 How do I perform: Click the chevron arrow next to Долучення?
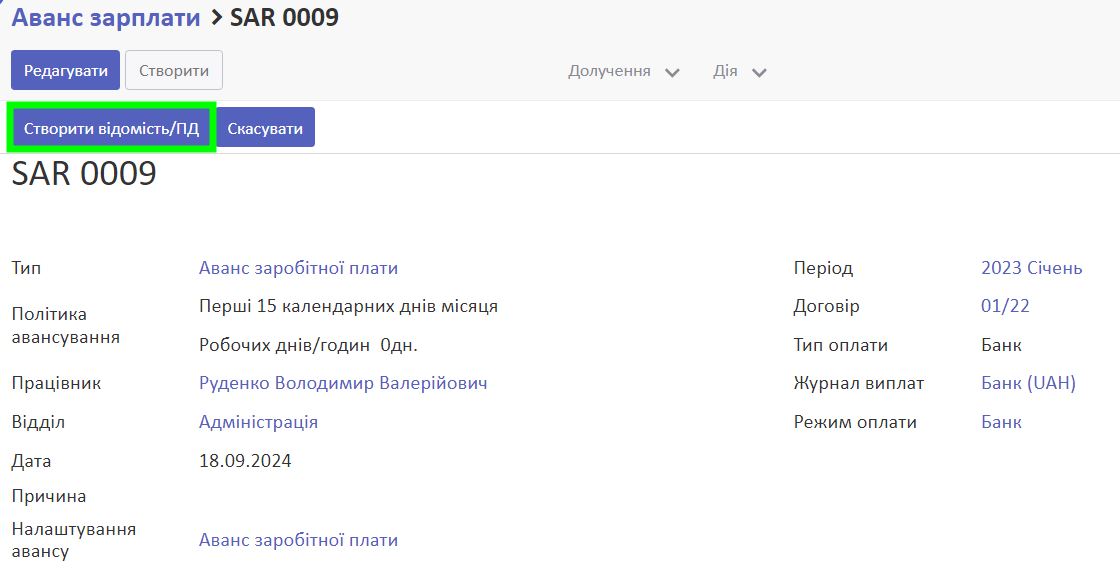click(672, 72)
